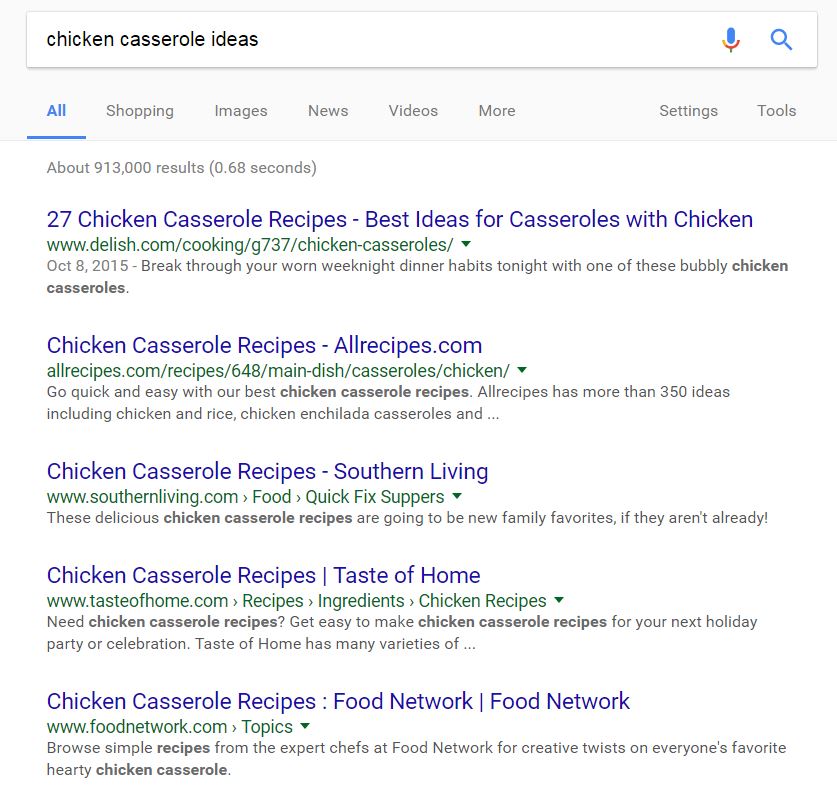The image size is (837, 806).
Task: Expand arrow next to foodnetwork.com Topics
Action: (305, 726)
